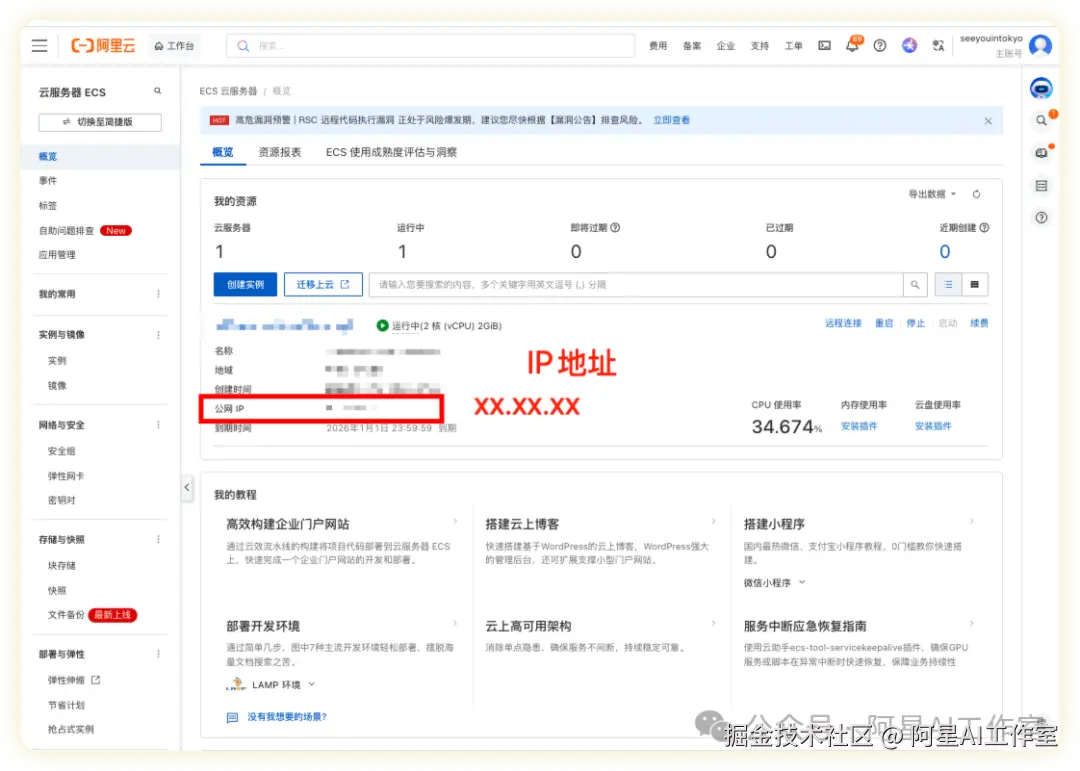Search within the ECS sidebar menu
The width and height of the screenshot is (1080, 771).
pyautogui.click(x=158, y=91)
